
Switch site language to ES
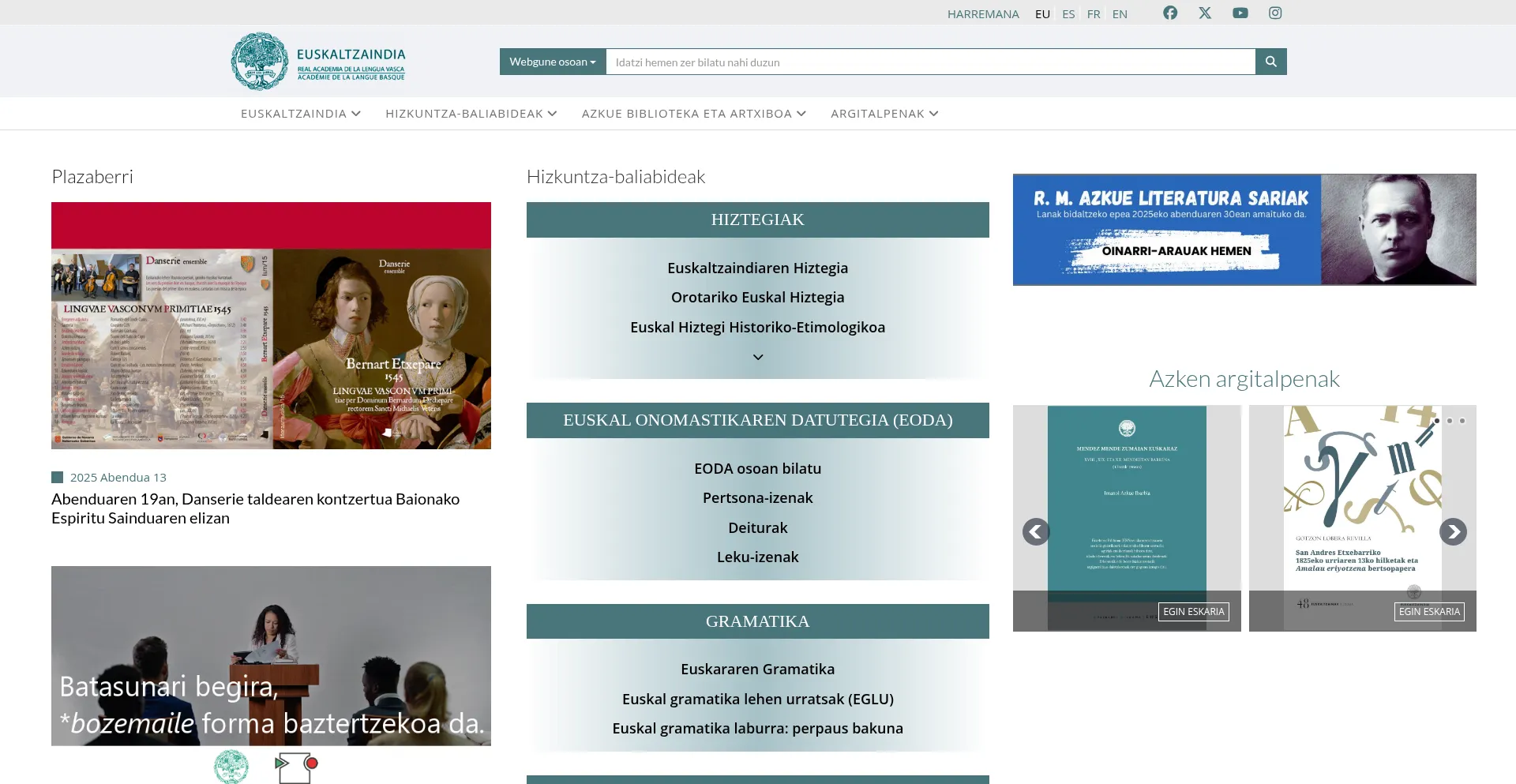1068,14
